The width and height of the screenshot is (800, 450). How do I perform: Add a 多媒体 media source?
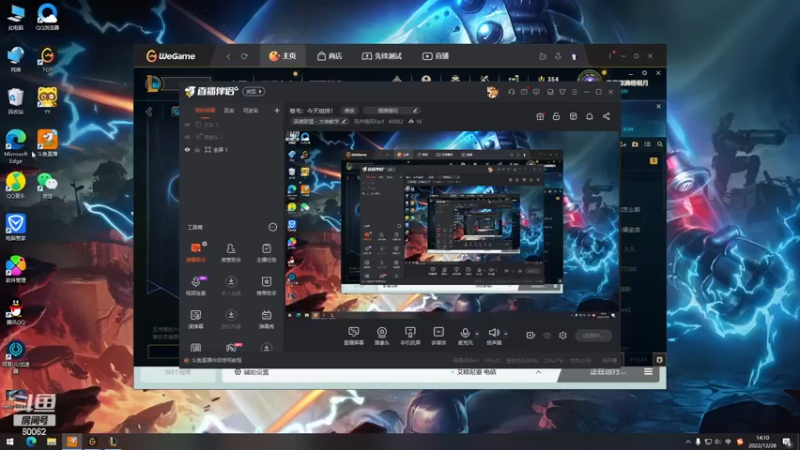[x=439, y=336]
